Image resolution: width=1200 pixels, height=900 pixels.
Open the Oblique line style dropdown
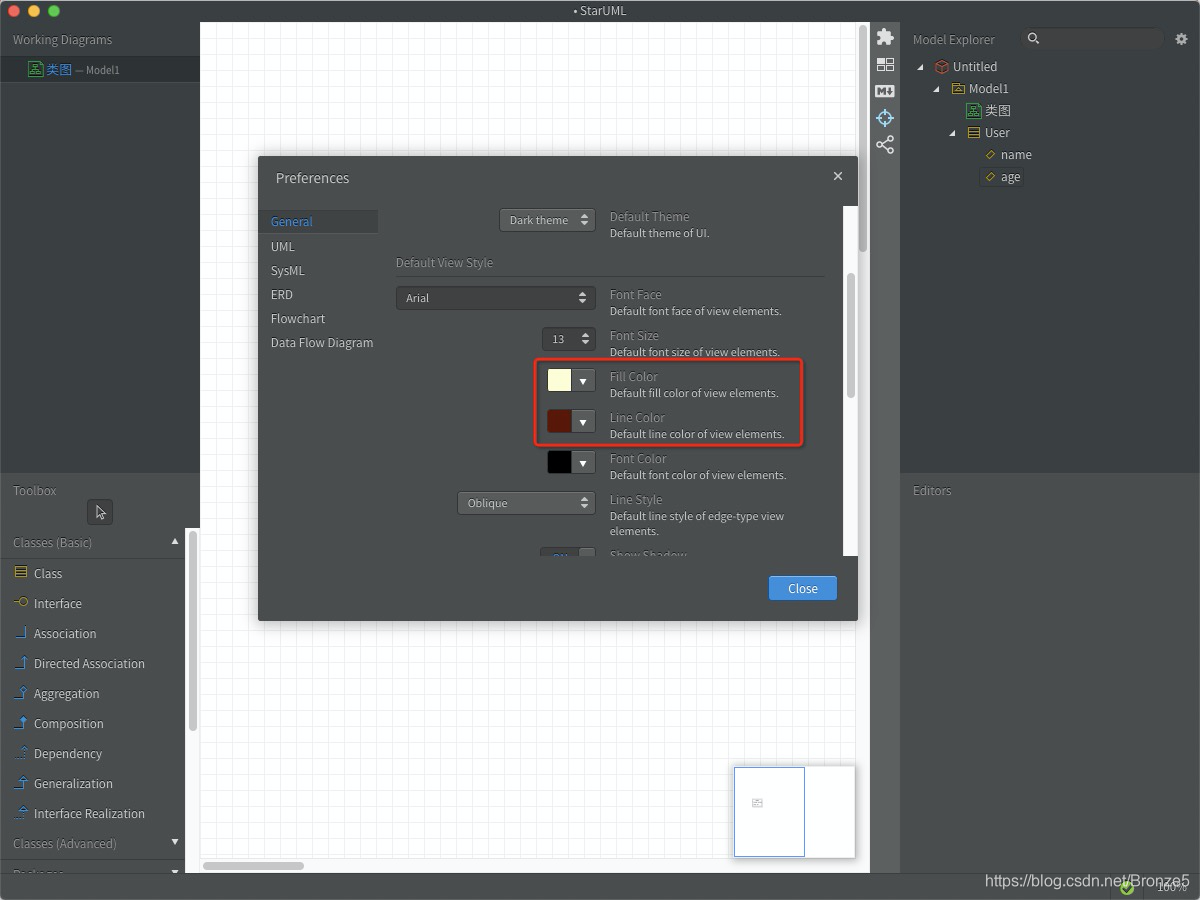526,503
